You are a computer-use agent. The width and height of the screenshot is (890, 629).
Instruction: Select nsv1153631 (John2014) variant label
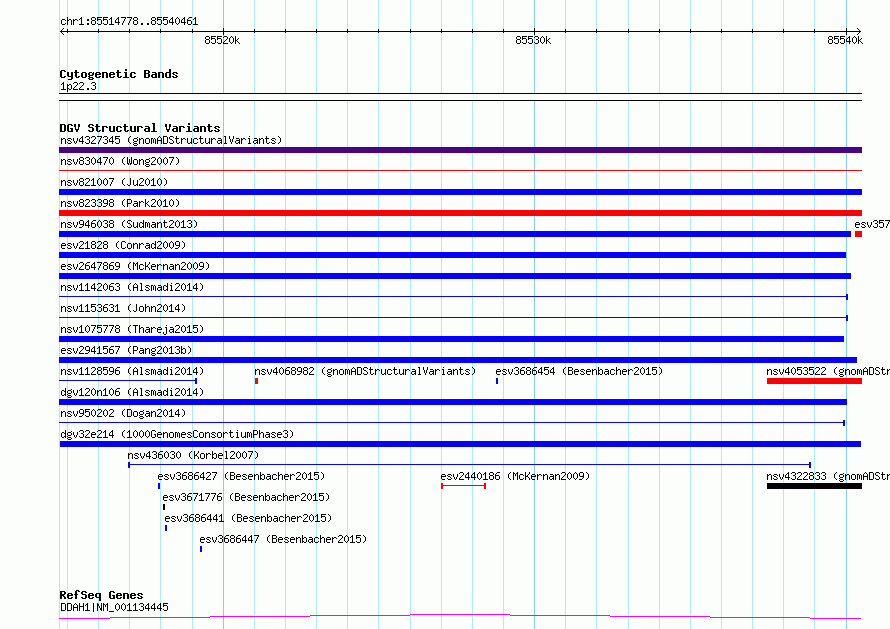click(123, 308)
